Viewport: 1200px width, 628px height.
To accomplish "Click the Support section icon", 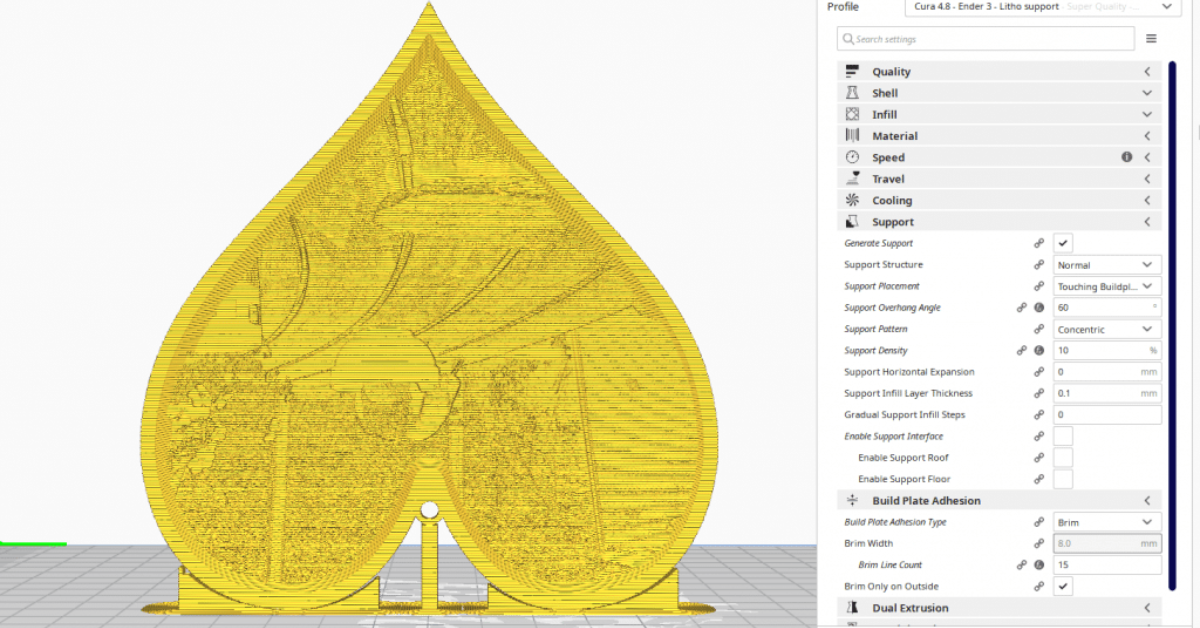I will click(x=852, y=221).
